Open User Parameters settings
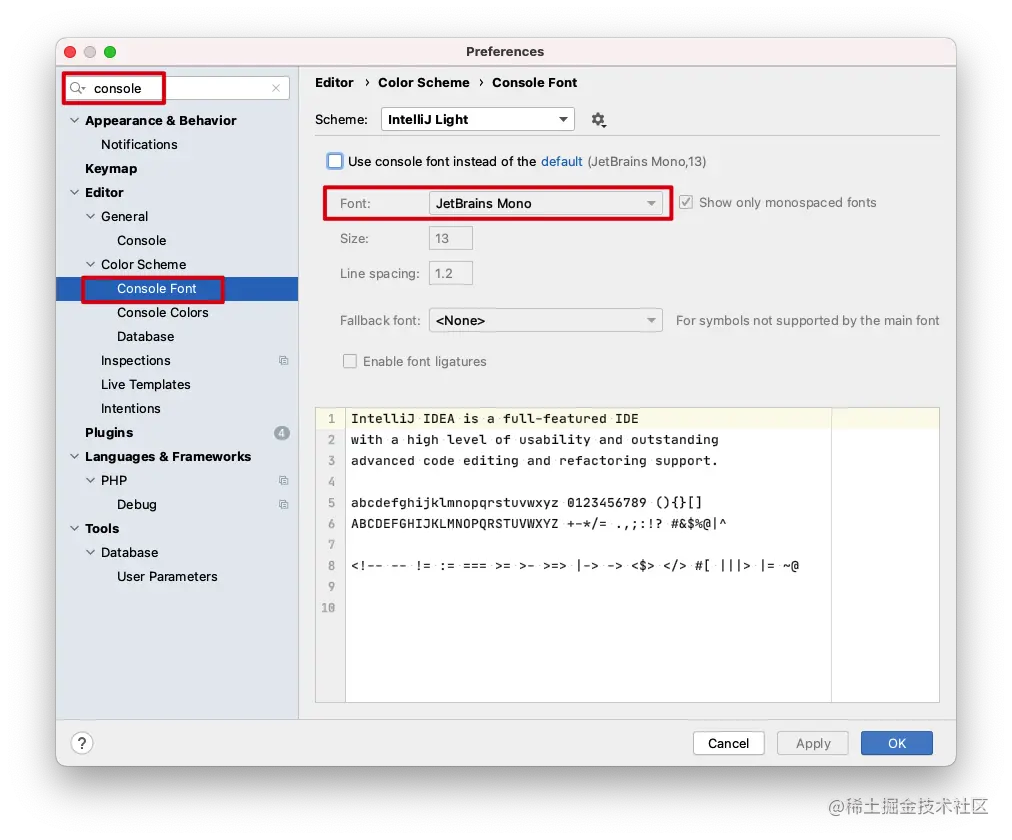 (167, 577)
